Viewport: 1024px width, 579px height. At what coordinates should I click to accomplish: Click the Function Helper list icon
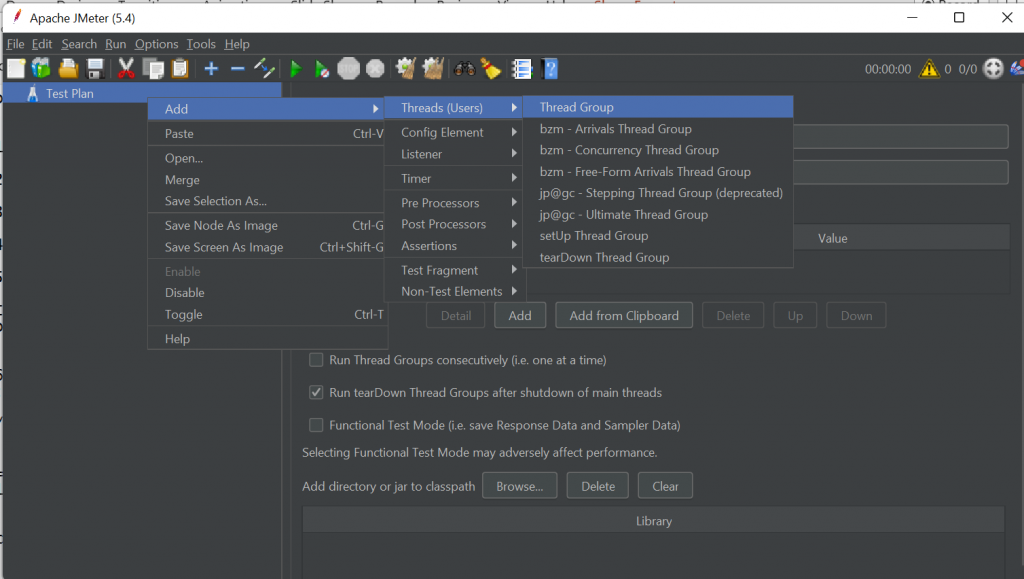(x=521, y=69)
